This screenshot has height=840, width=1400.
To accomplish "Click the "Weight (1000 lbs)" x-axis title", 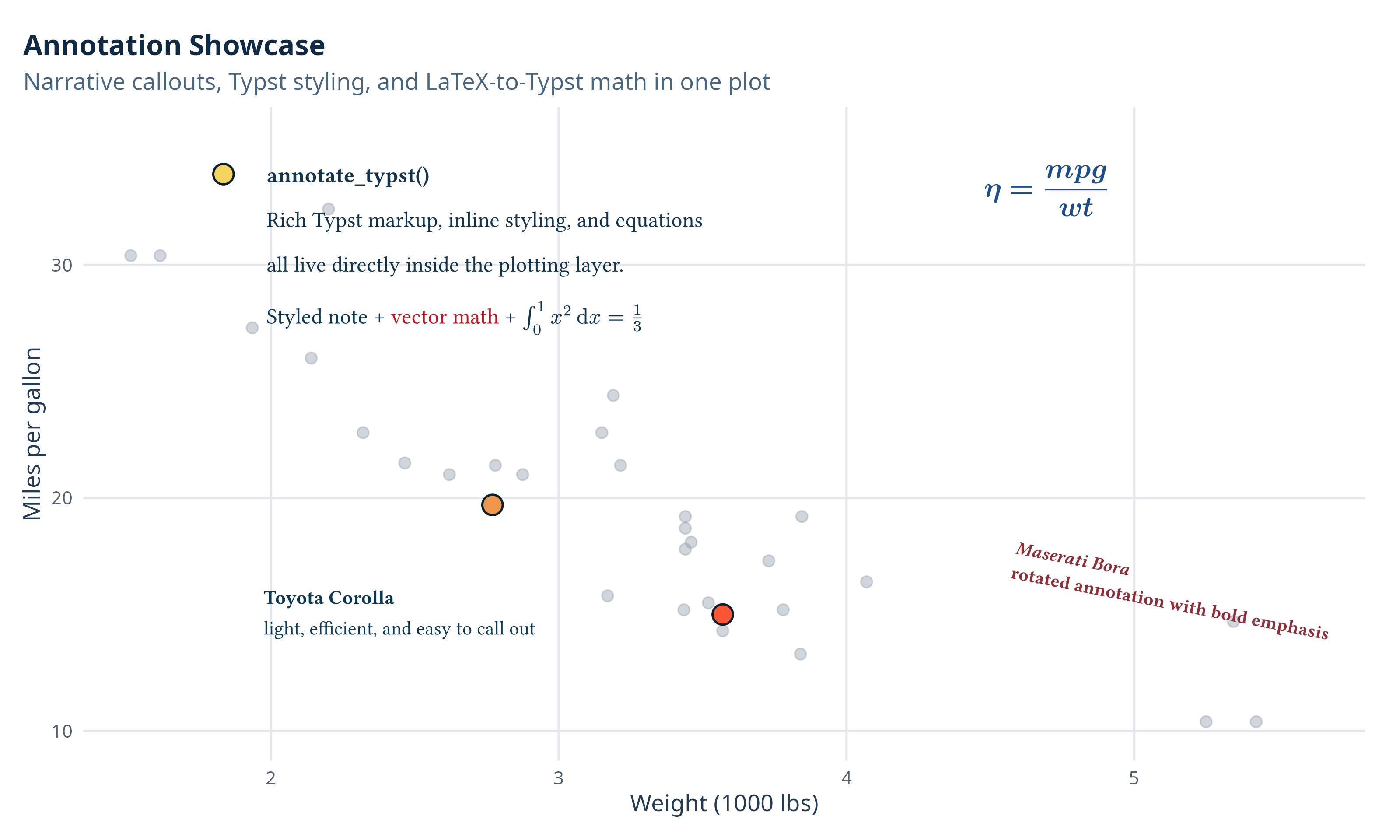I will (x=724, y=803).
